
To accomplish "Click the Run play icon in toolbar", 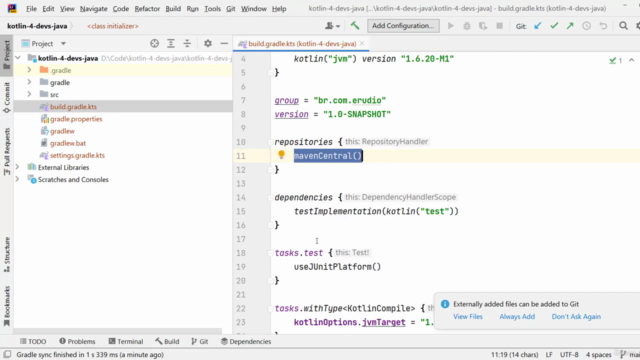I will tap(451, 26).
